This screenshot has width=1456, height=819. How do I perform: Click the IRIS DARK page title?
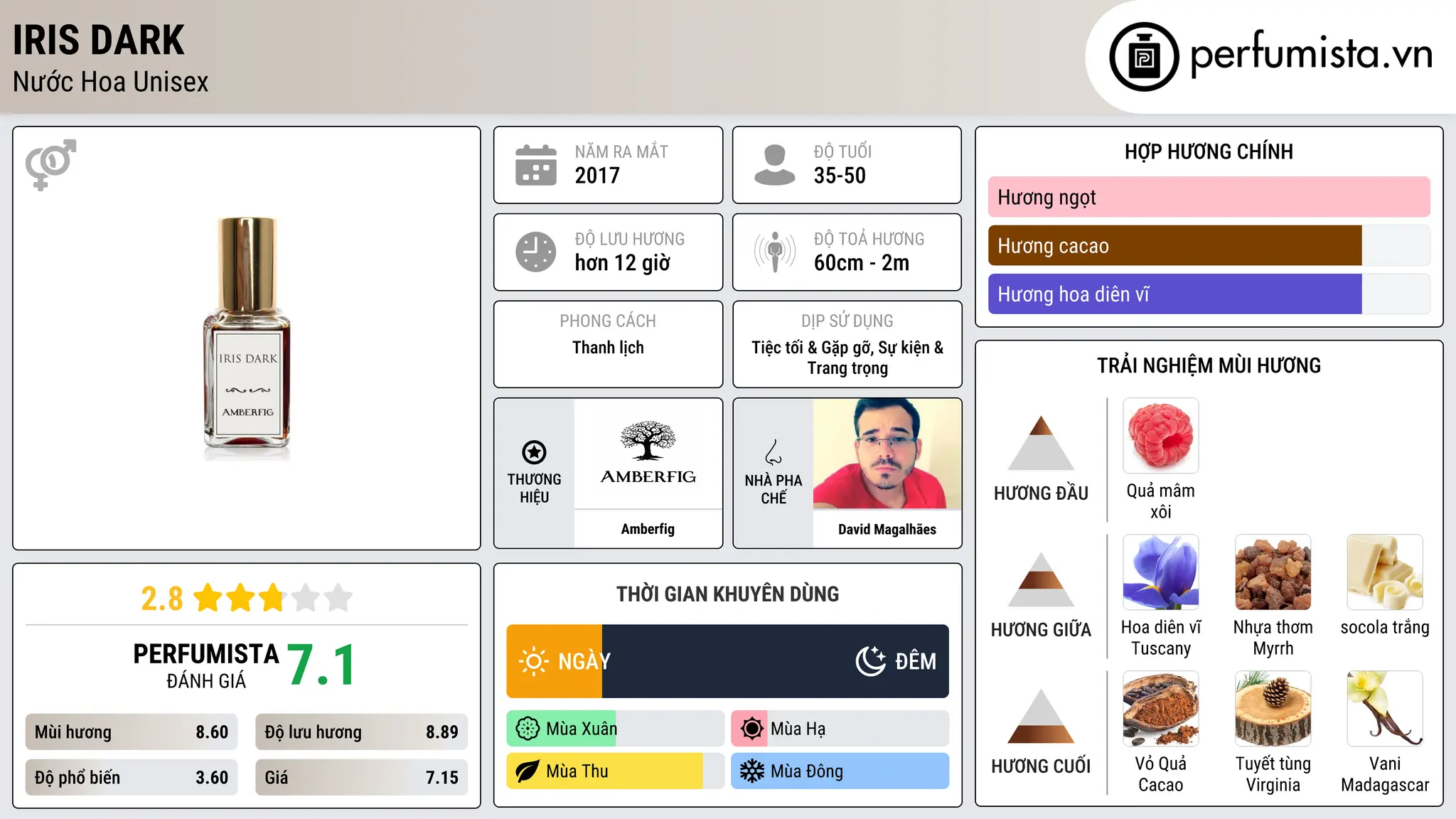[x=99, y=40]
